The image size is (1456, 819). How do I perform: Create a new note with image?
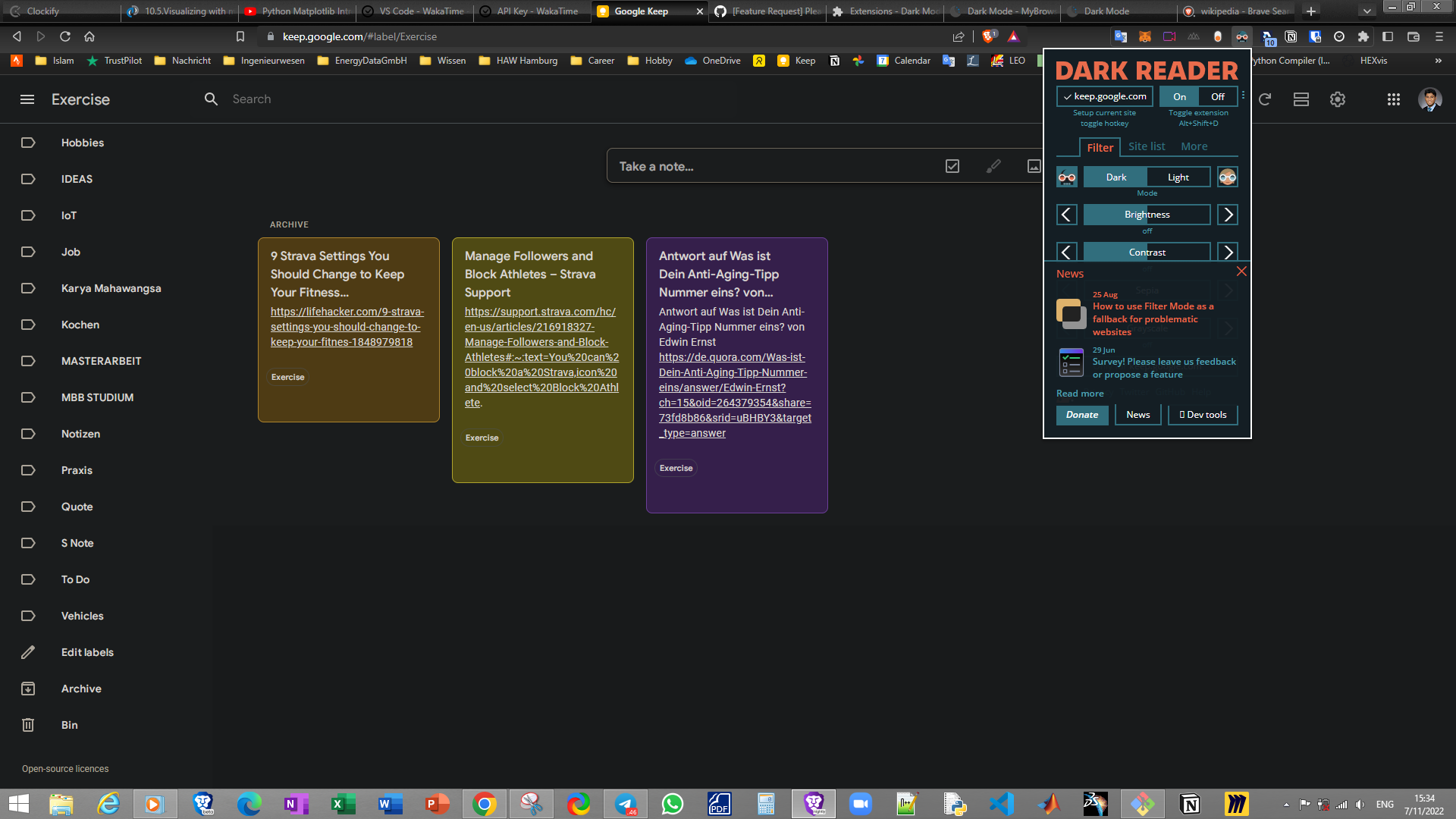pos(1034,166)
